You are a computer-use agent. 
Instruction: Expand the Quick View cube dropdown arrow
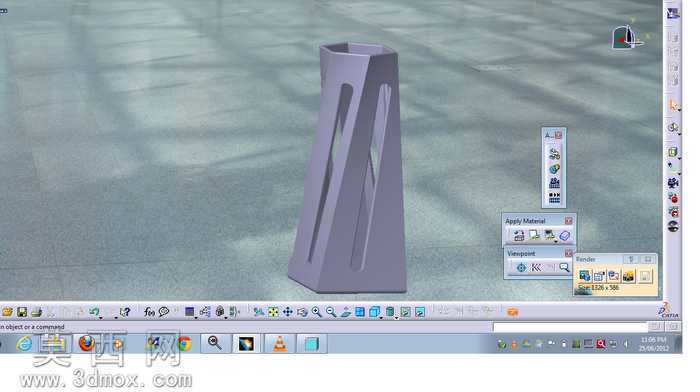coord(381,317)
